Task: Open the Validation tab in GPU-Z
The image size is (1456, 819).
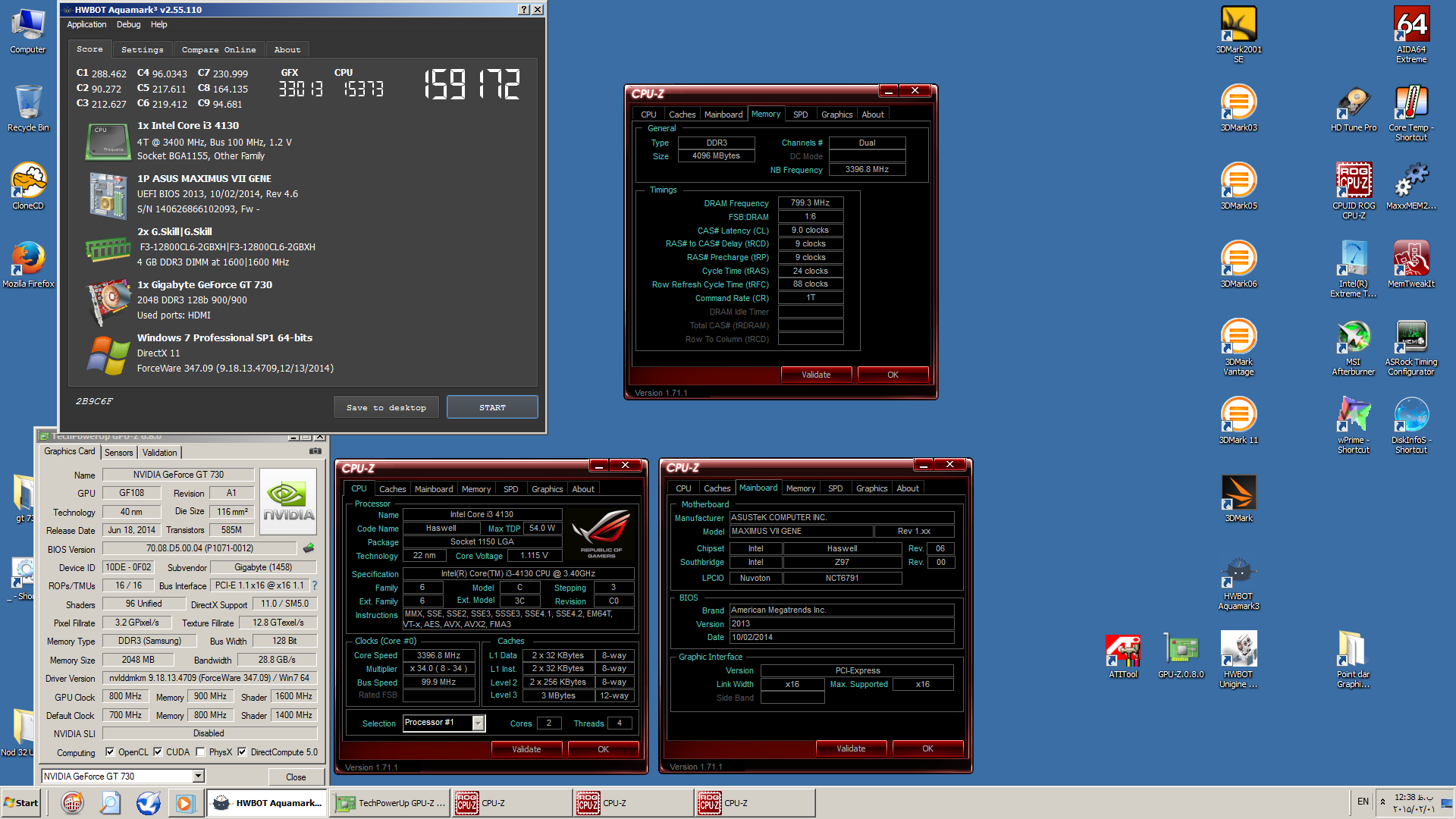Action: [159, 453]
